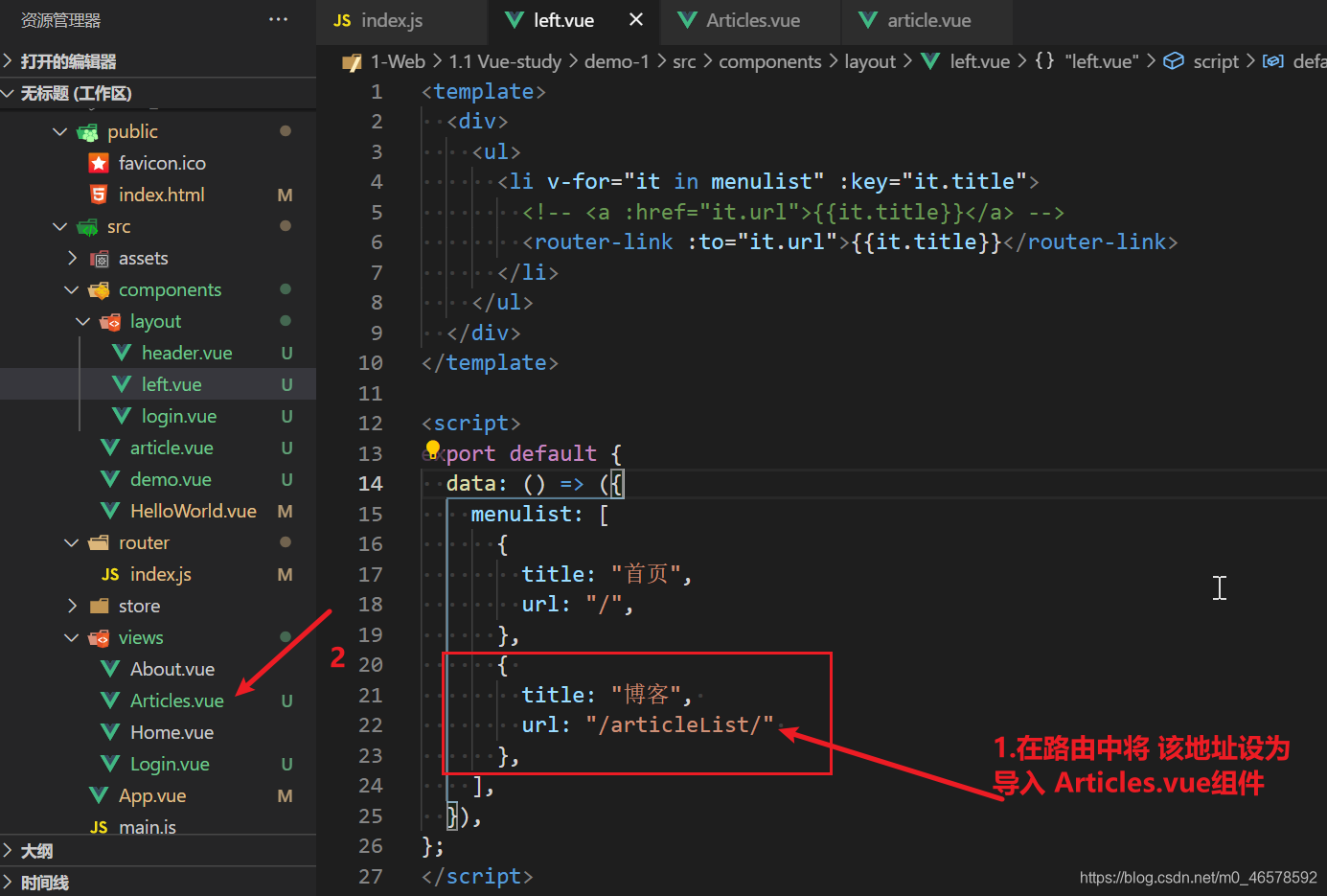This screenshot has height=896, width=1327.
Task: Click the JS icon on the index.js tab
Action: (342, 20)
